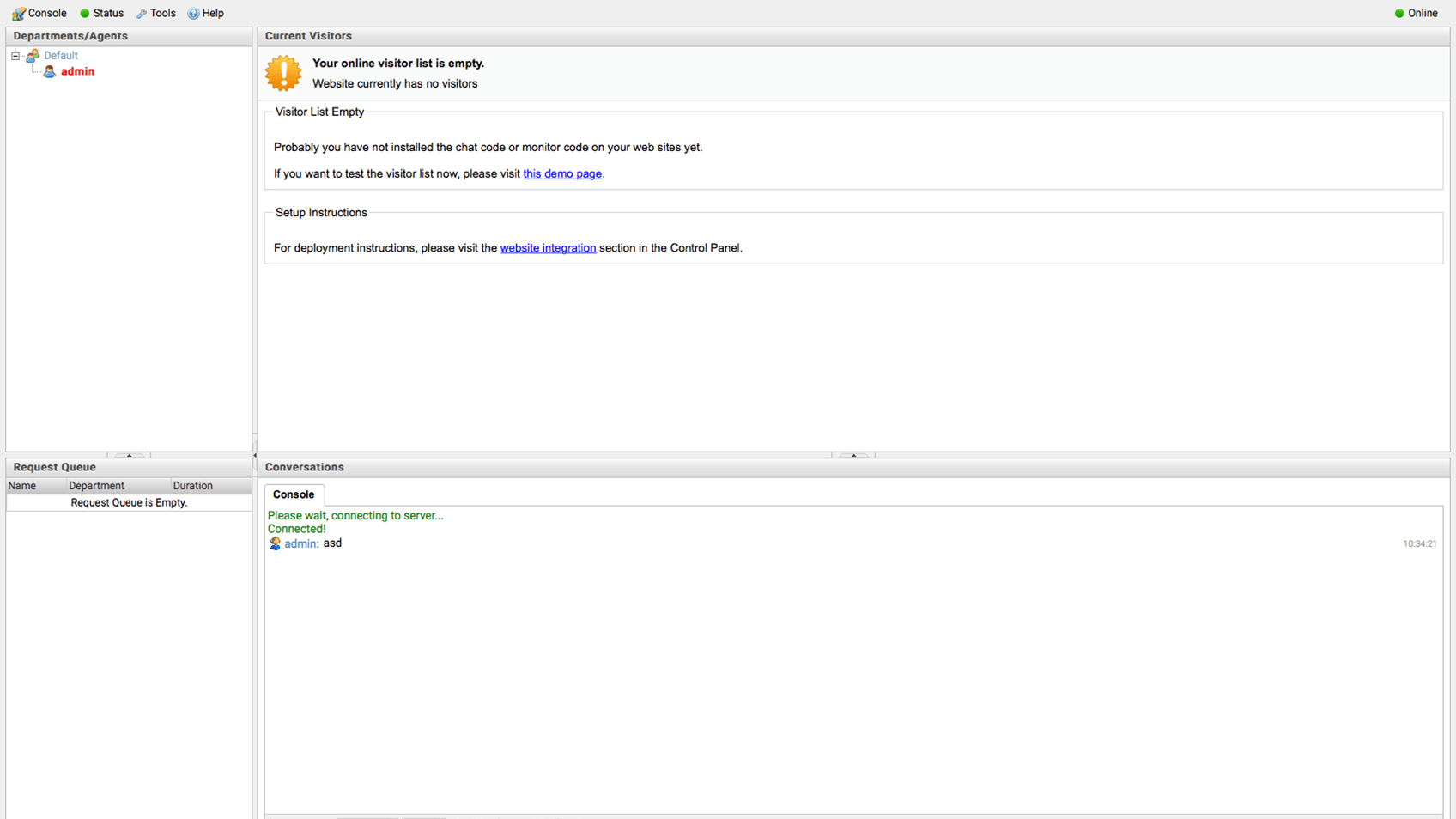This screenshot has height=819, width=1456.
Task: Click the 10:34:21 message timestamp
Action: click(x=1420, y=544)
